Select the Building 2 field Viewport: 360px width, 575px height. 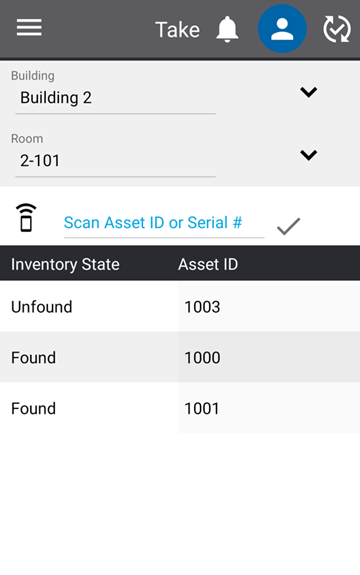click(115, 98)
